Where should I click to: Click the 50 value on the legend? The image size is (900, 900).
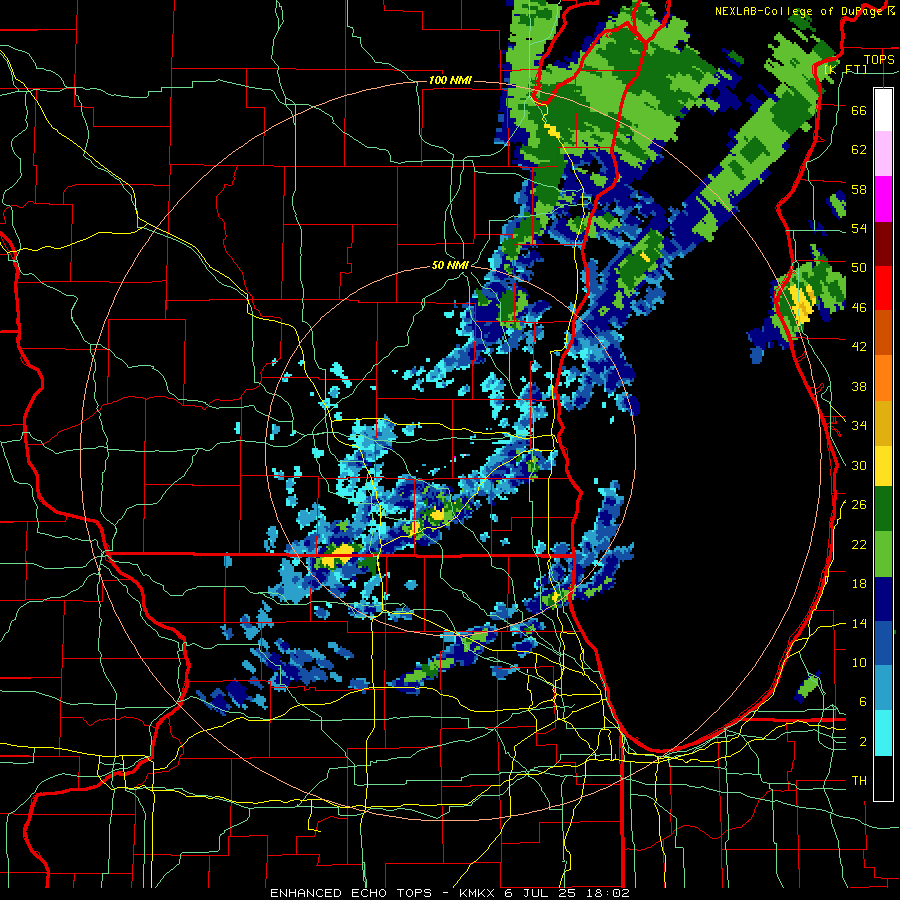click(x=859, y=268)
